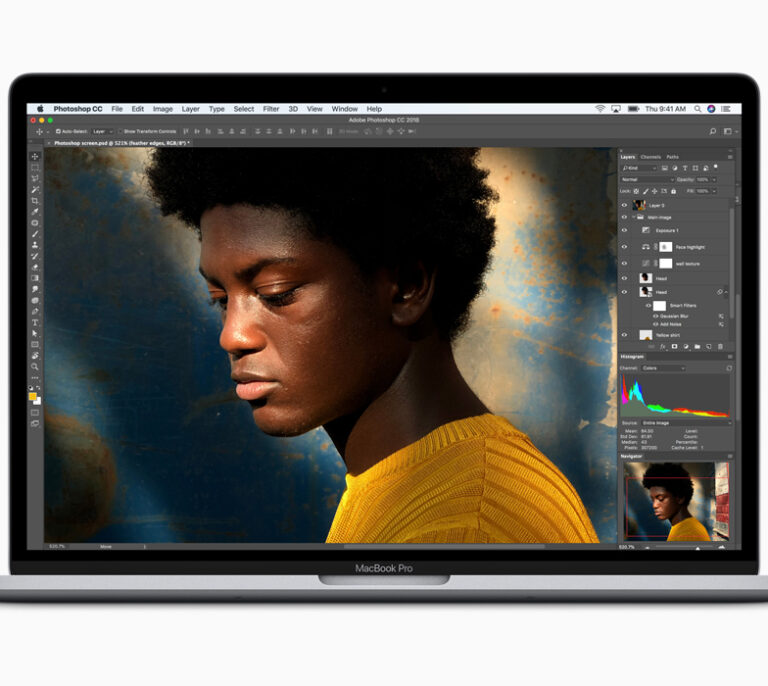Click the yellow foreground color swatch
This screenshot has height=686, width=768.
pos(33,396)
